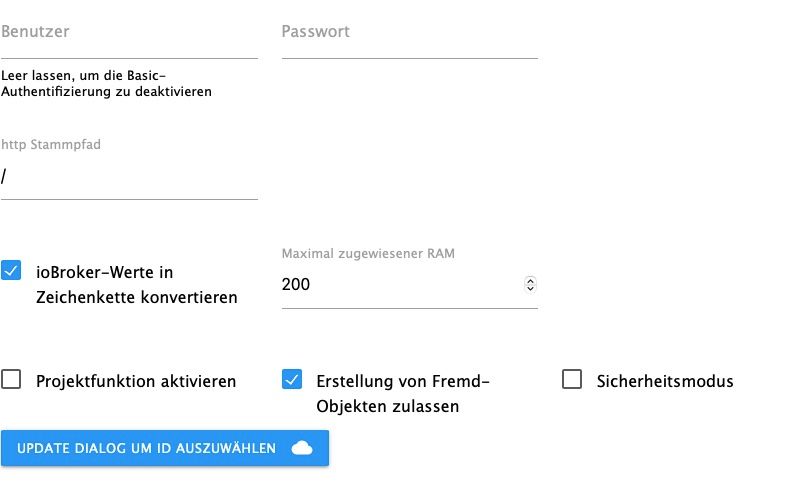This screenshot has width=805, height=486.
Task: Click the slash value in Stammpfad field
Action: (x=4, y=177)
